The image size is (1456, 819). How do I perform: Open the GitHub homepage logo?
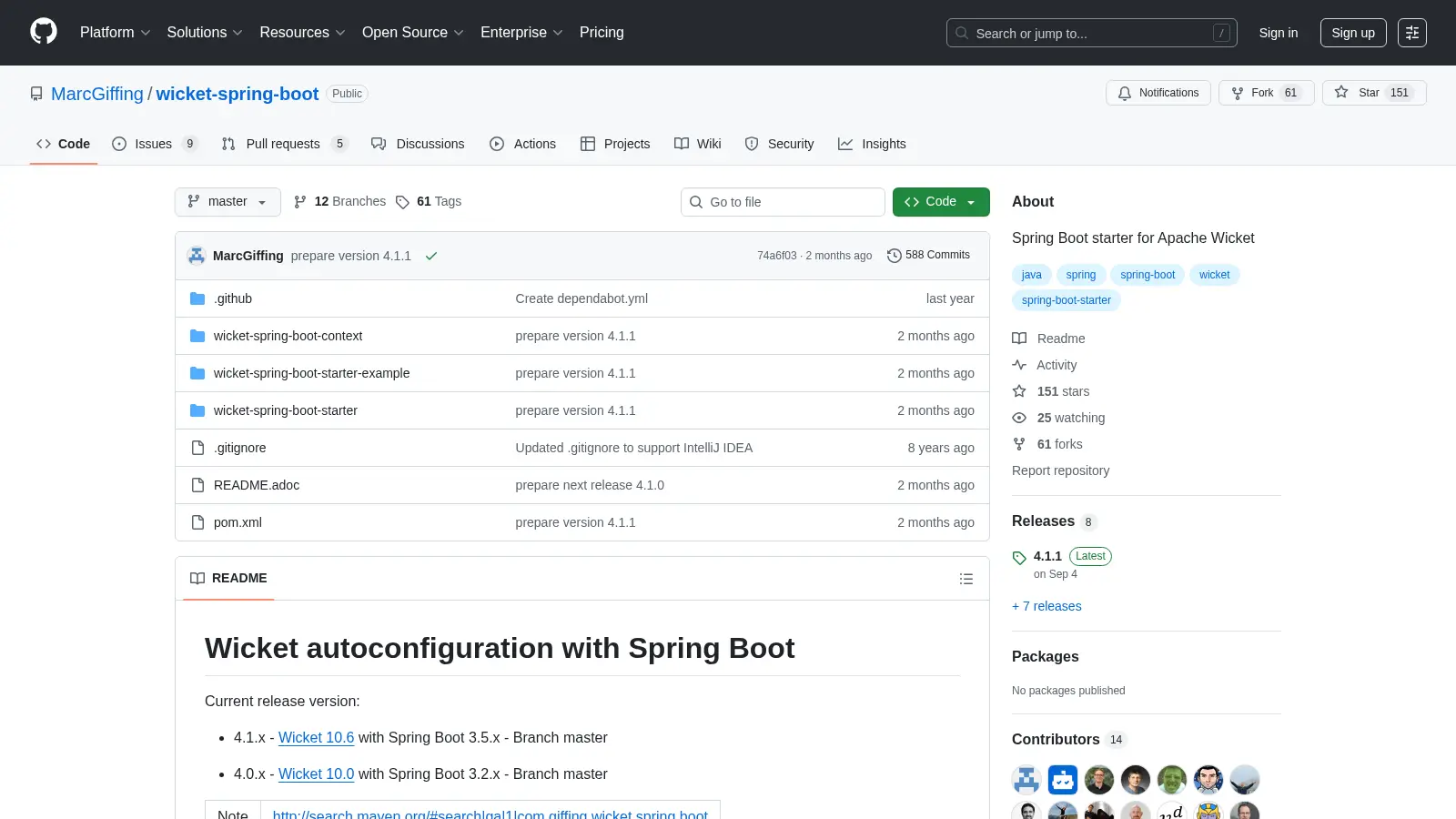tap(44, 32)
